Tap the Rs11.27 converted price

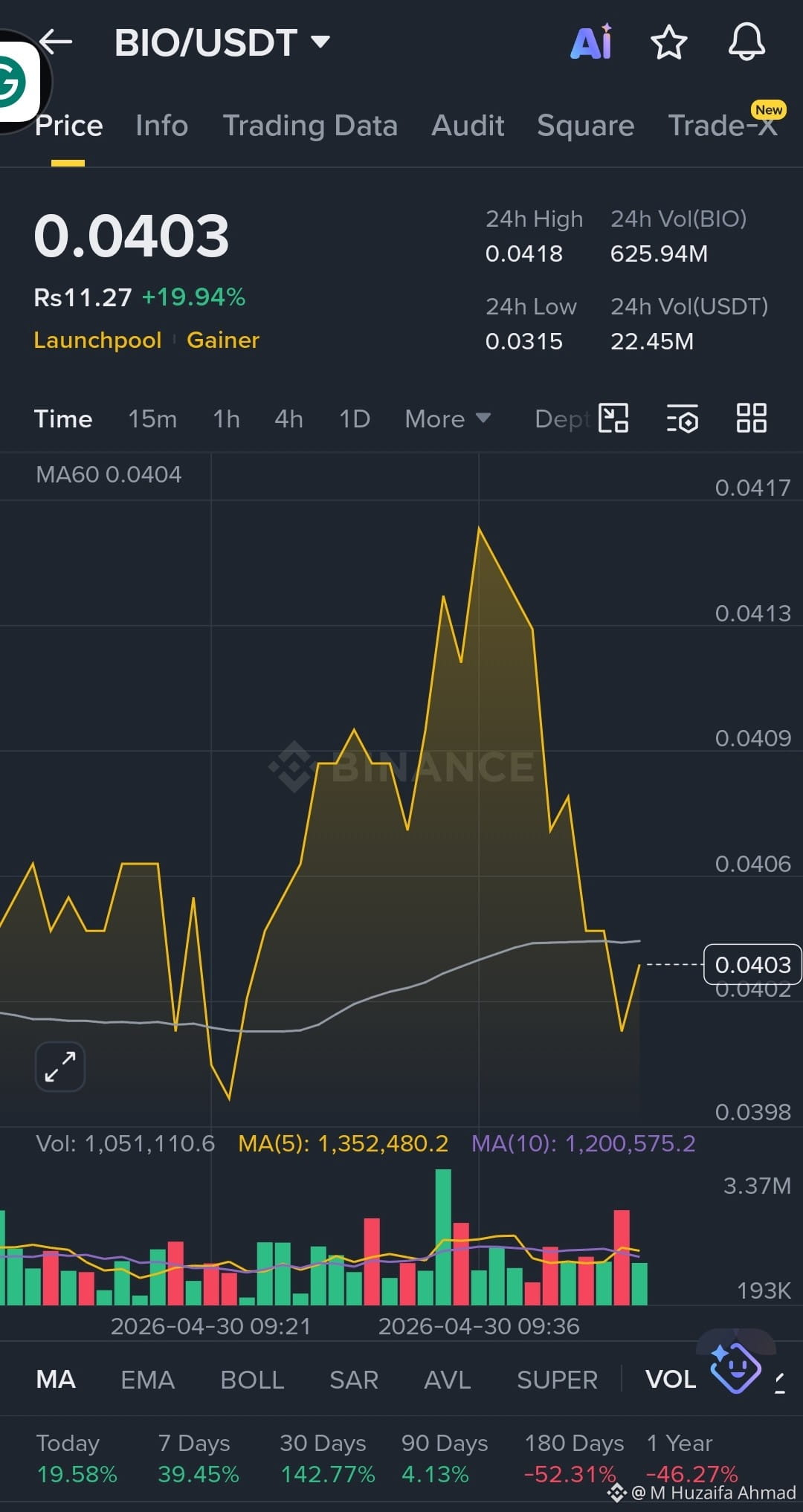83,297
